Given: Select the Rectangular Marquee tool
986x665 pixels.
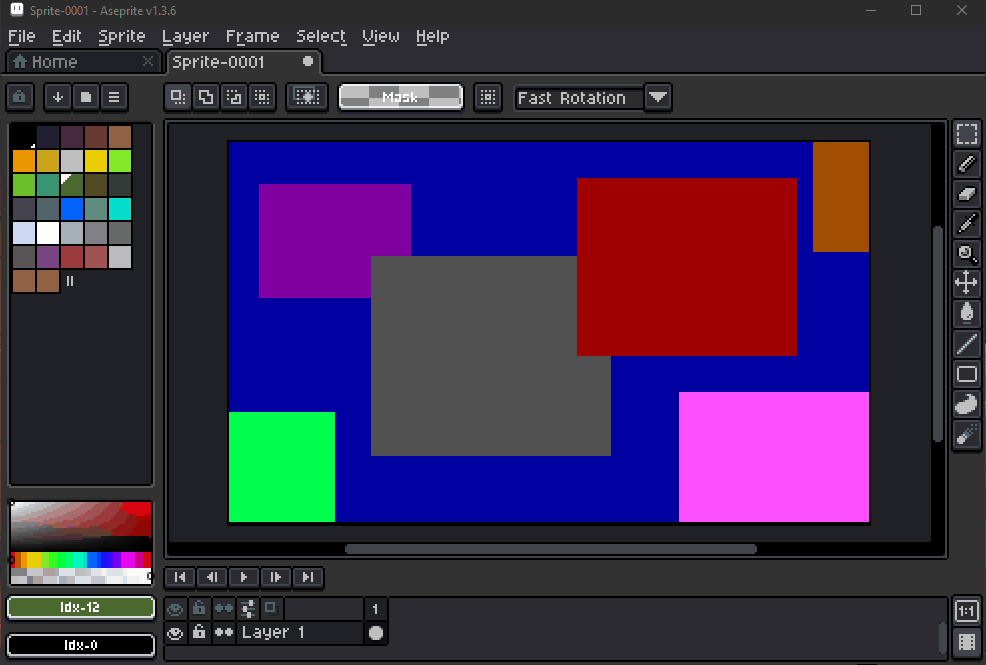Looking at the screenshot, I should point(966,133).
